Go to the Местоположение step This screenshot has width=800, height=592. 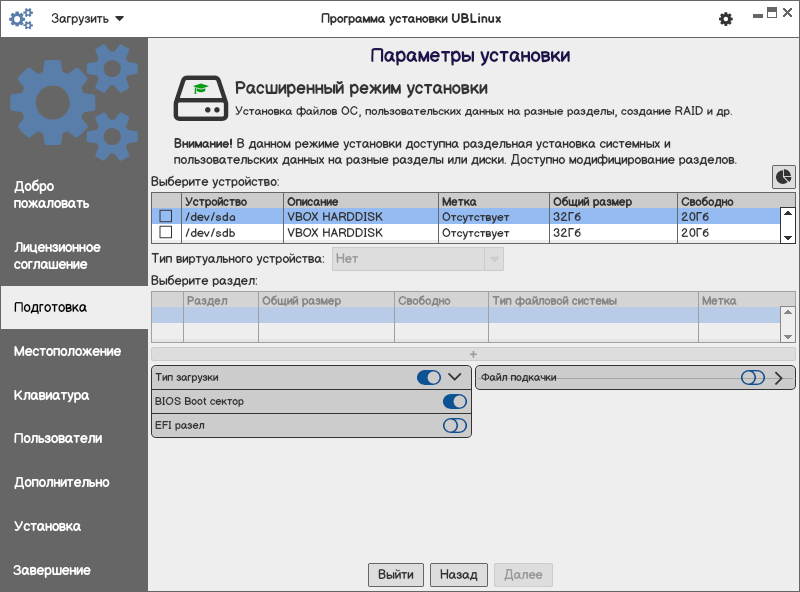67,351
